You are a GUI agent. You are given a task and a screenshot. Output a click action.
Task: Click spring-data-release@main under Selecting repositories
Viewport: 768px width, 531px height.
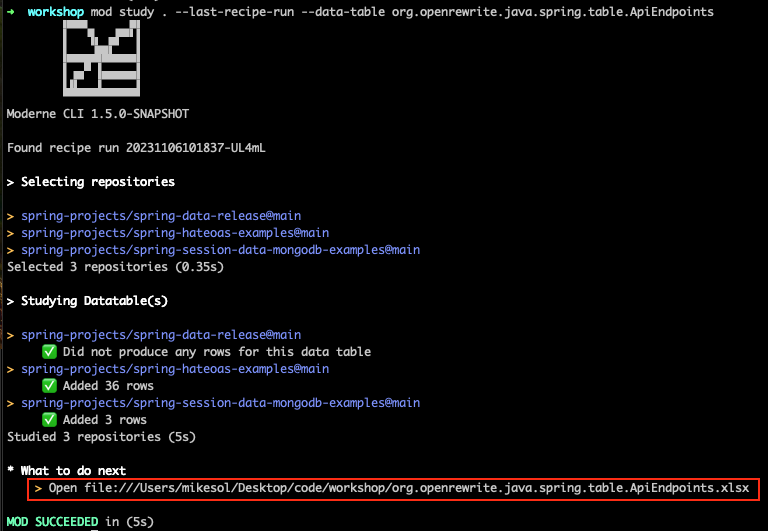click(x=161, y=216)
